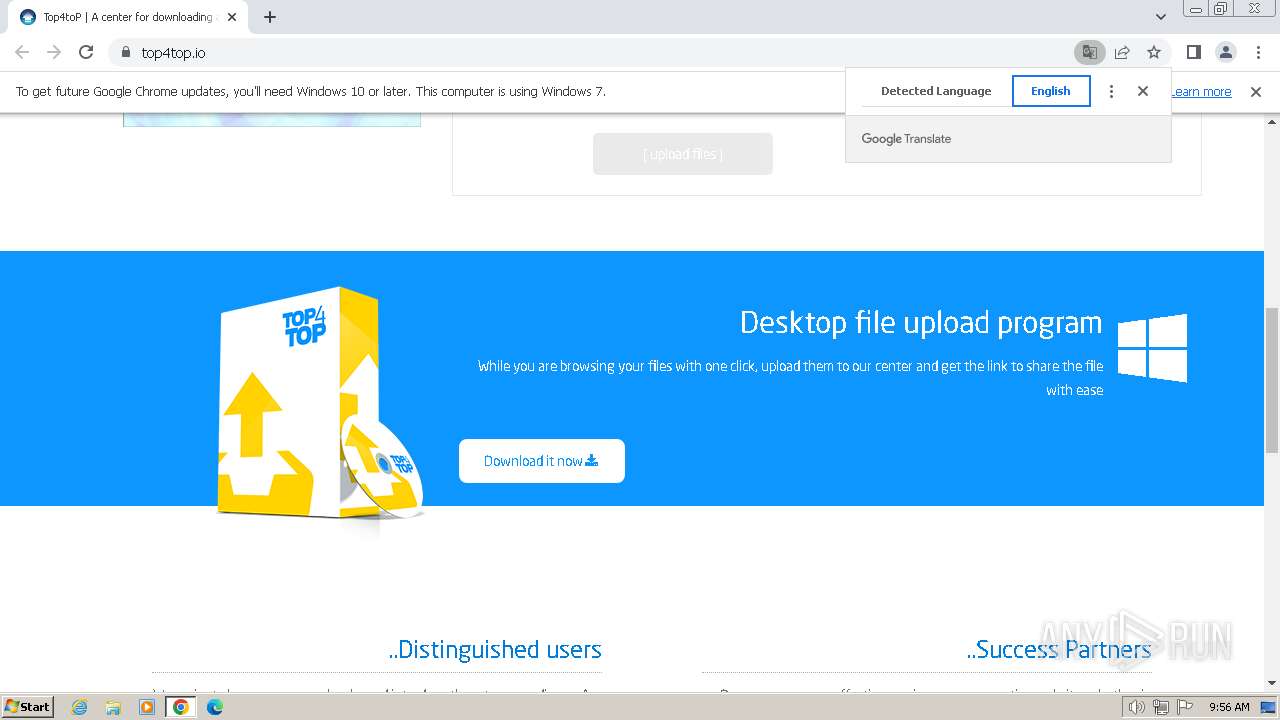Open Windows Media Player from taskbar
The height and width of the screenshot is (720, 1280).
point(147,707)
